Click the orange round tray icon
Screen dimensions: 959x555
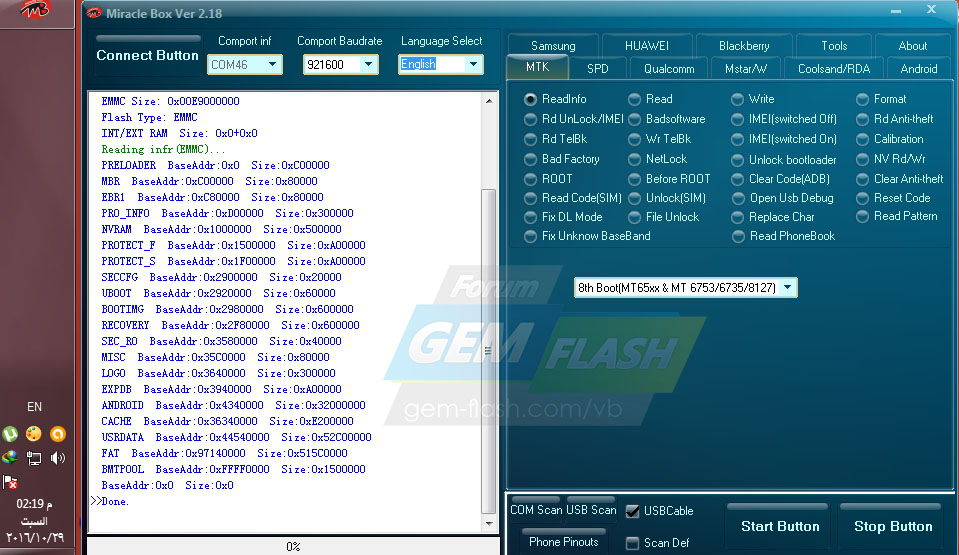(x=57, y=434)
